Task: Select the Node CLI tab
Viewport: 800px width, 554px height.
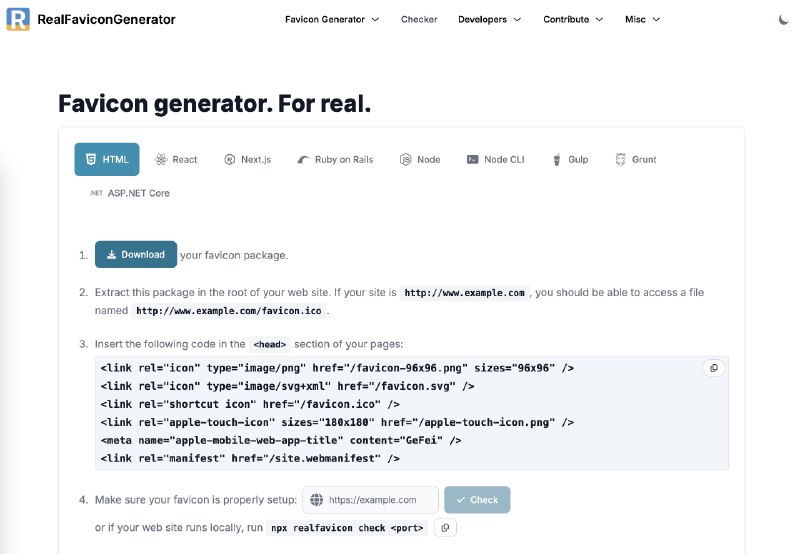Action: coord(495,160)
